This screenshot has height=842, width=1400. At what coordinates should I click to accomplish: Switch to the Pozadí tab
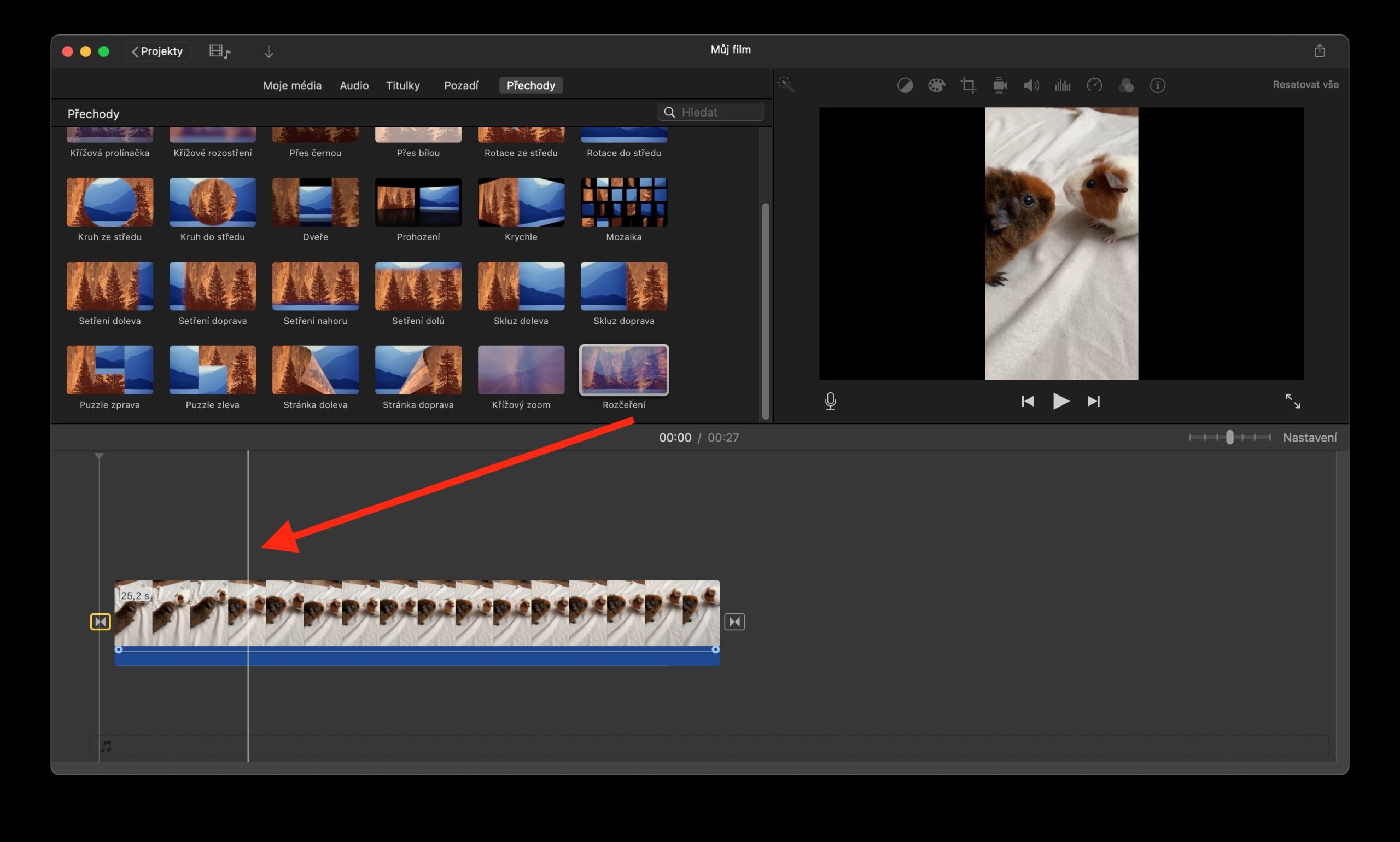[x=461, y=85]
